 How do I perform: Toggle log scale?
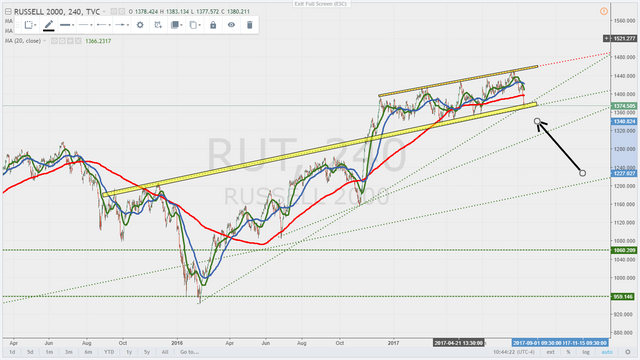coord(586,352)
